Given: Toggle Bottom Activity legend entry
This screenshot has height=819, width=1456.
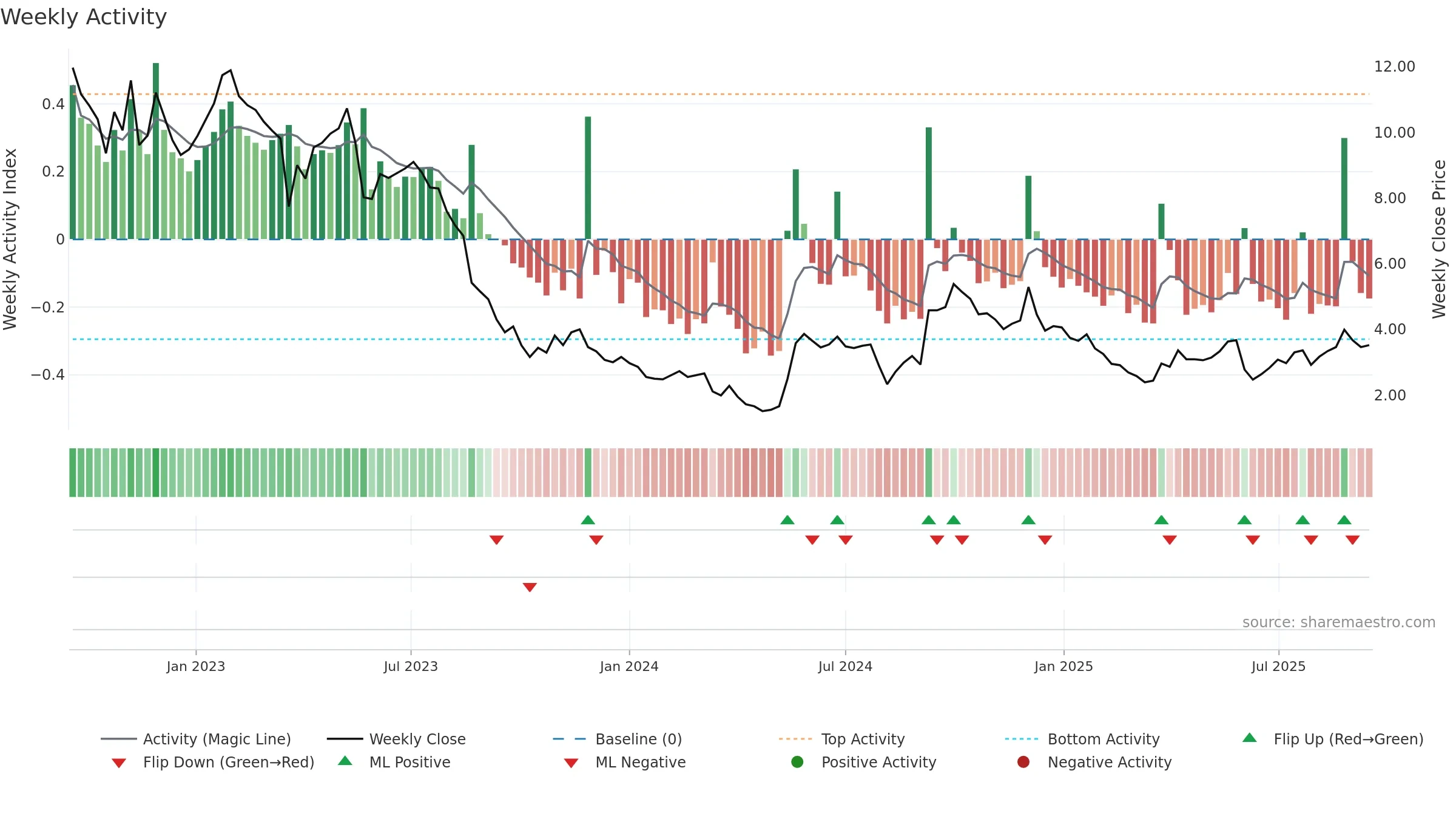Looking at the screenshot, I should [1082, 739].
